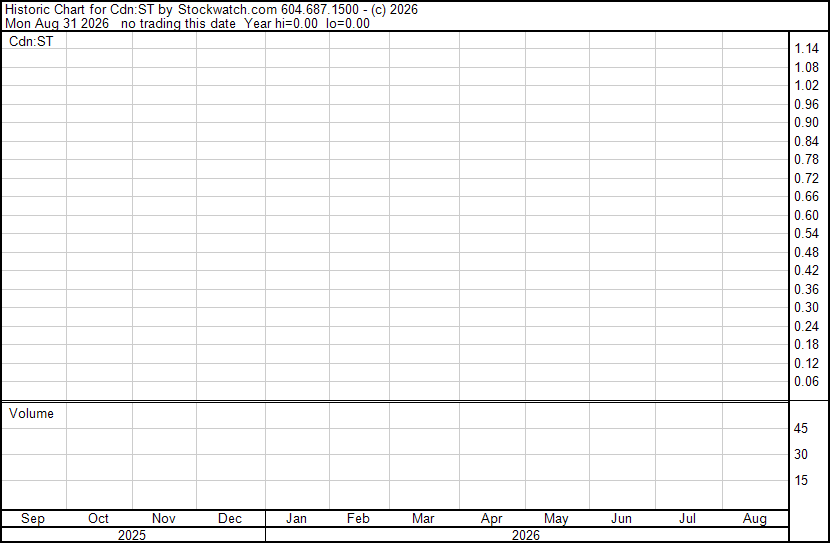This screenshot has height=543, width=830.
Task: Select the Feb month label
Action: (x=358, y=519)
